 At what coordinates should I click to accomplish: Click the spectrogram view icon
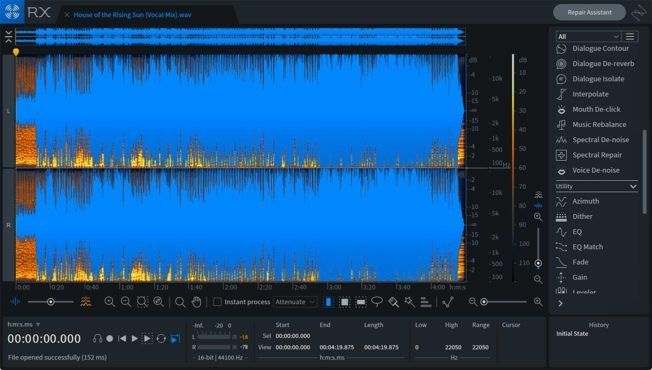(86, 301)
